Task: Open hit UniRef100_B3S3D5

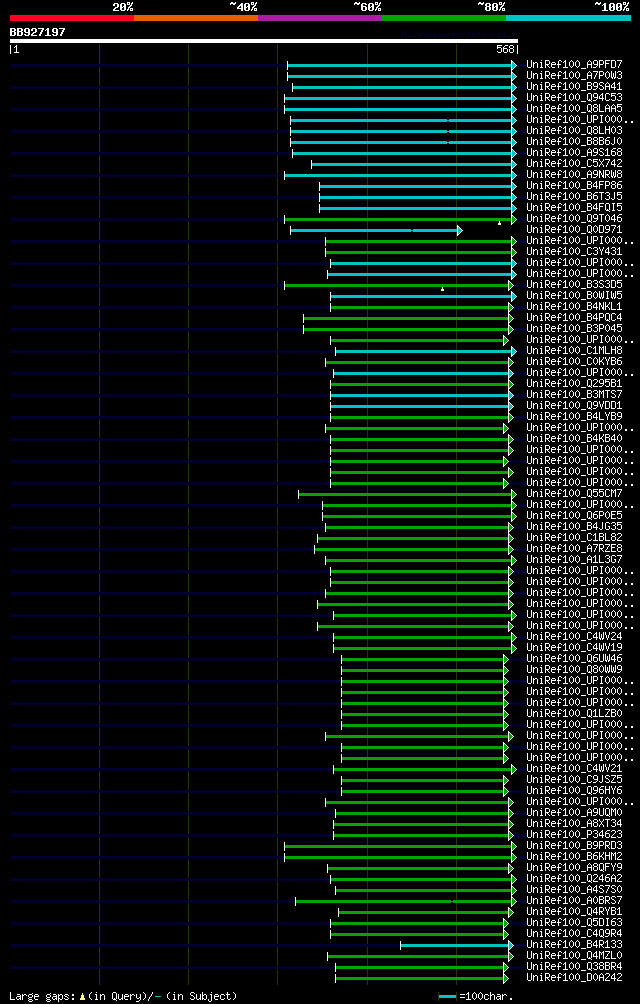Action: [574, 285]
